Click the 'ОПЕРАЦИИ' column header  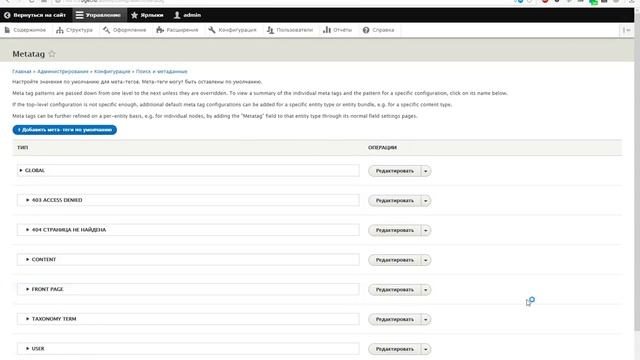pos(382,147)
